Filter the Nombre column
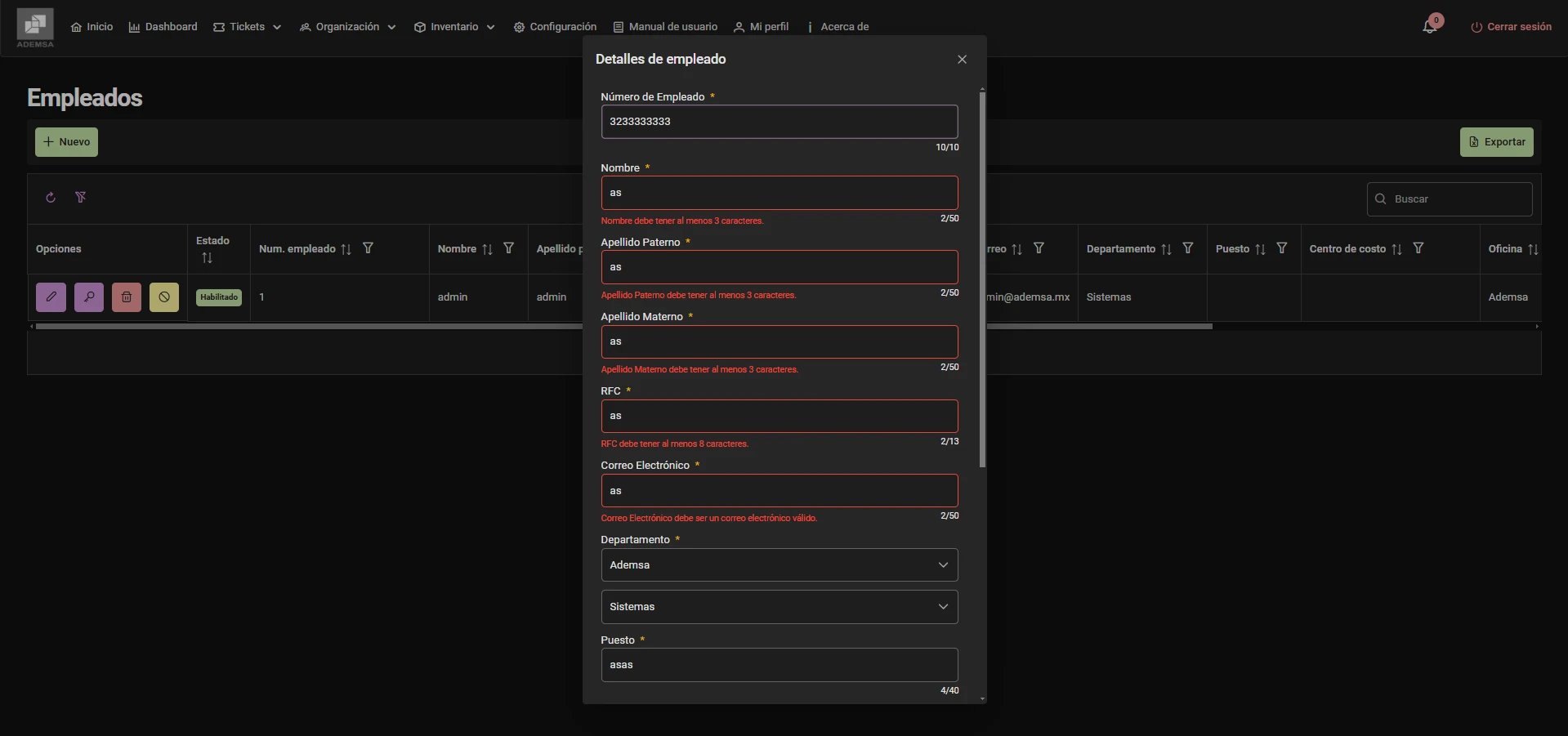This screenshot has width=1568, height=736. 508,248
